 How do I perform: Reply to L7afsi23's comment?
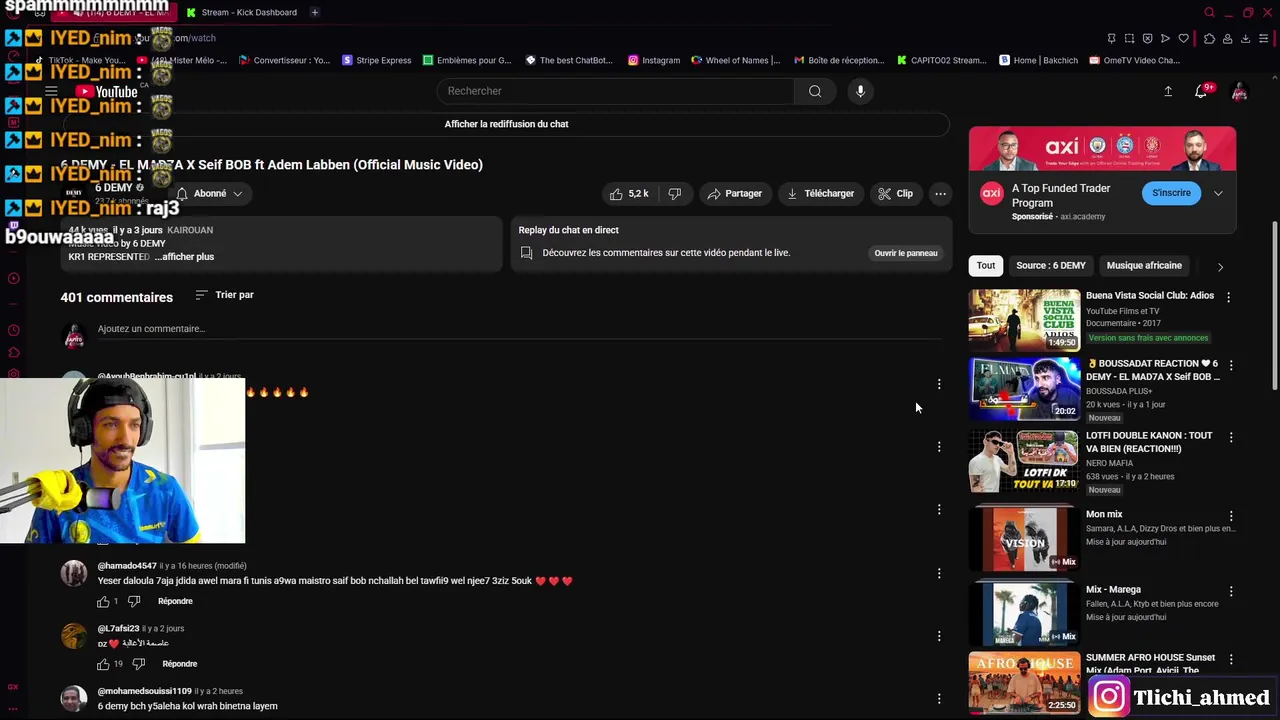tap(180, 664)
